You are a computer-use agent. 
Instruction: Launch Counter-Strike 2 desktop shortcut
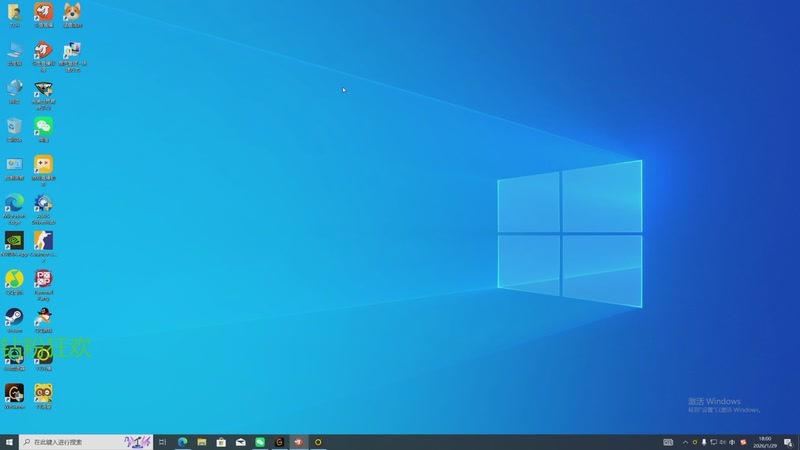tap(43, 247)
